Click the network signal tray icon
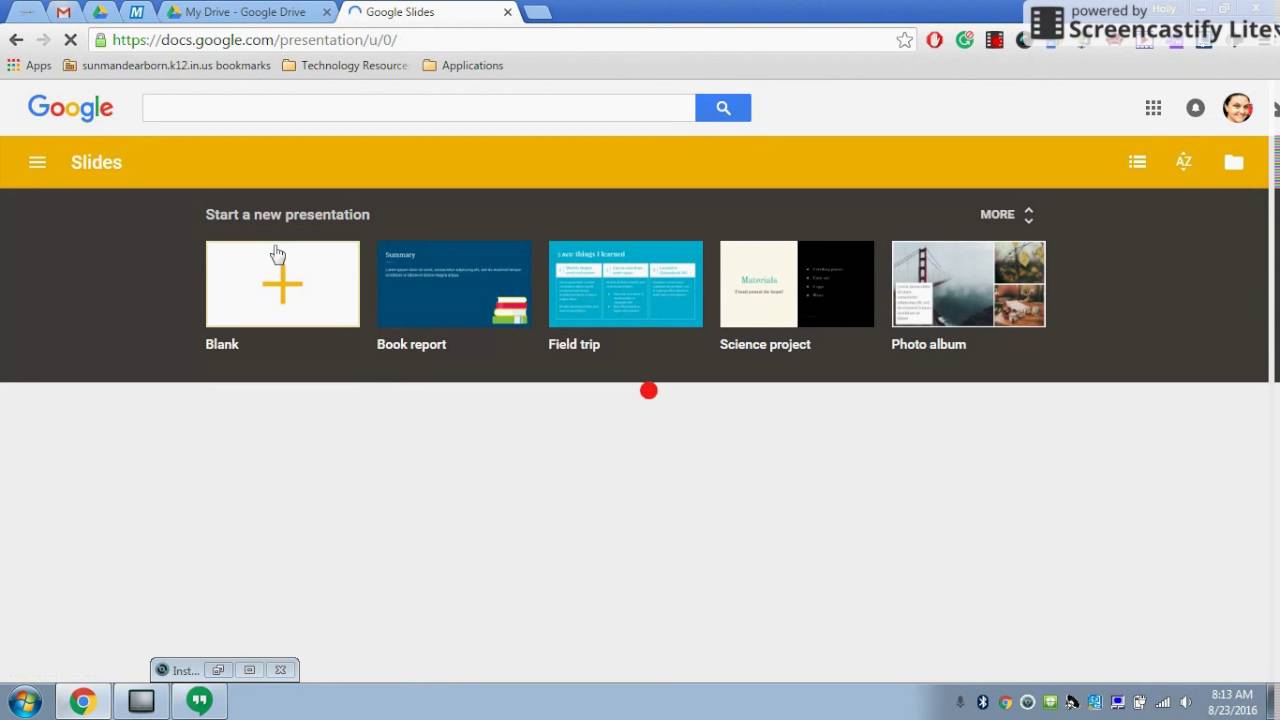Image resolution: width=1280 pixels, height=720 pixels. point(1163,702)
